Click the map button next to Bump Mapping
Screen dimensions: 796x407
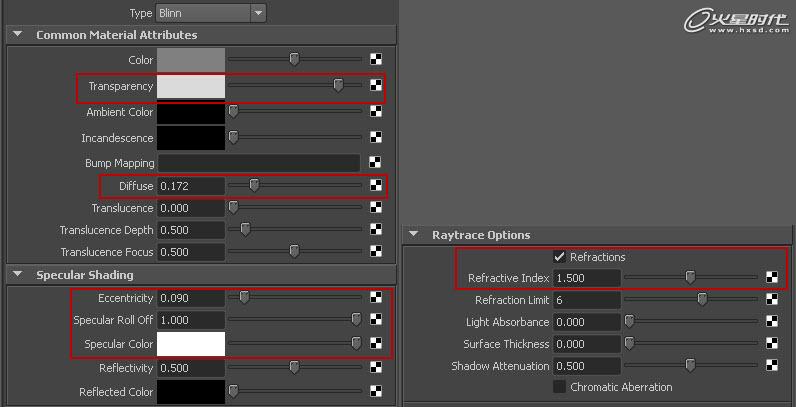tap(376, 163)
